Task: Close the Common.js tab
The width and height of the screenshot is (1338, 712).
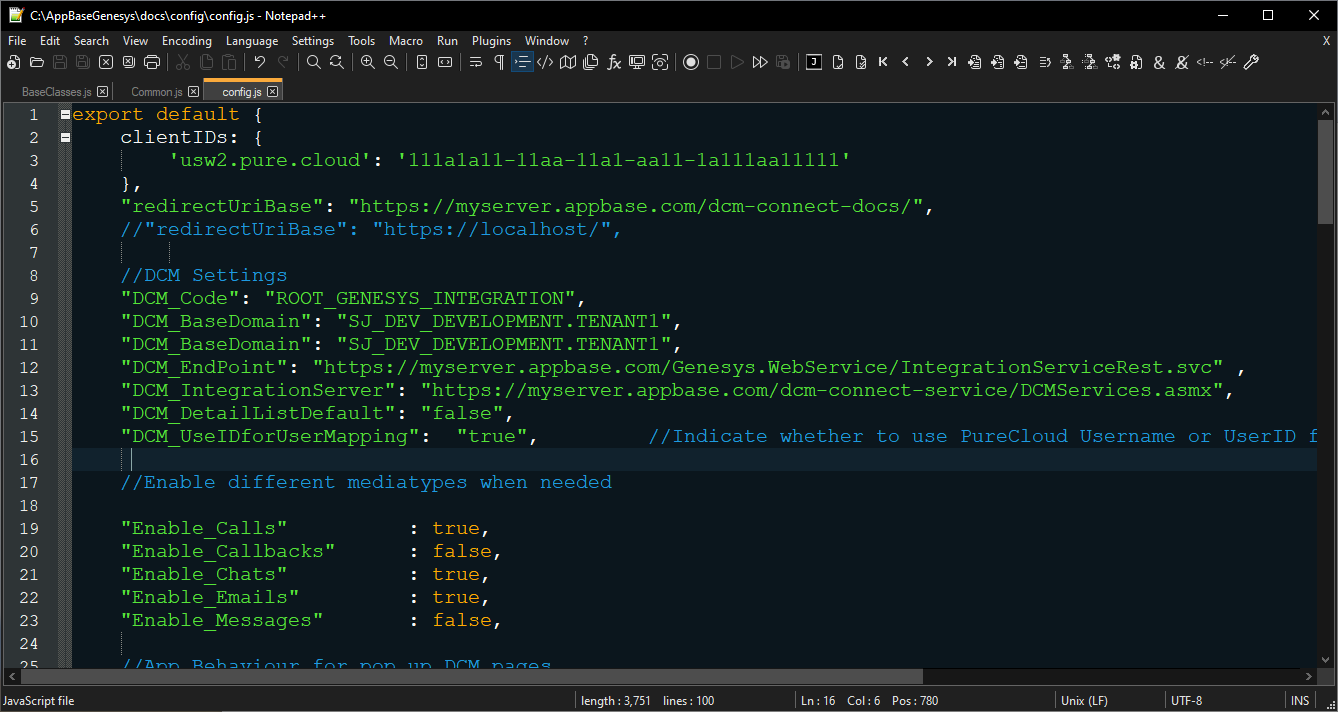Action: click(194, 92)
